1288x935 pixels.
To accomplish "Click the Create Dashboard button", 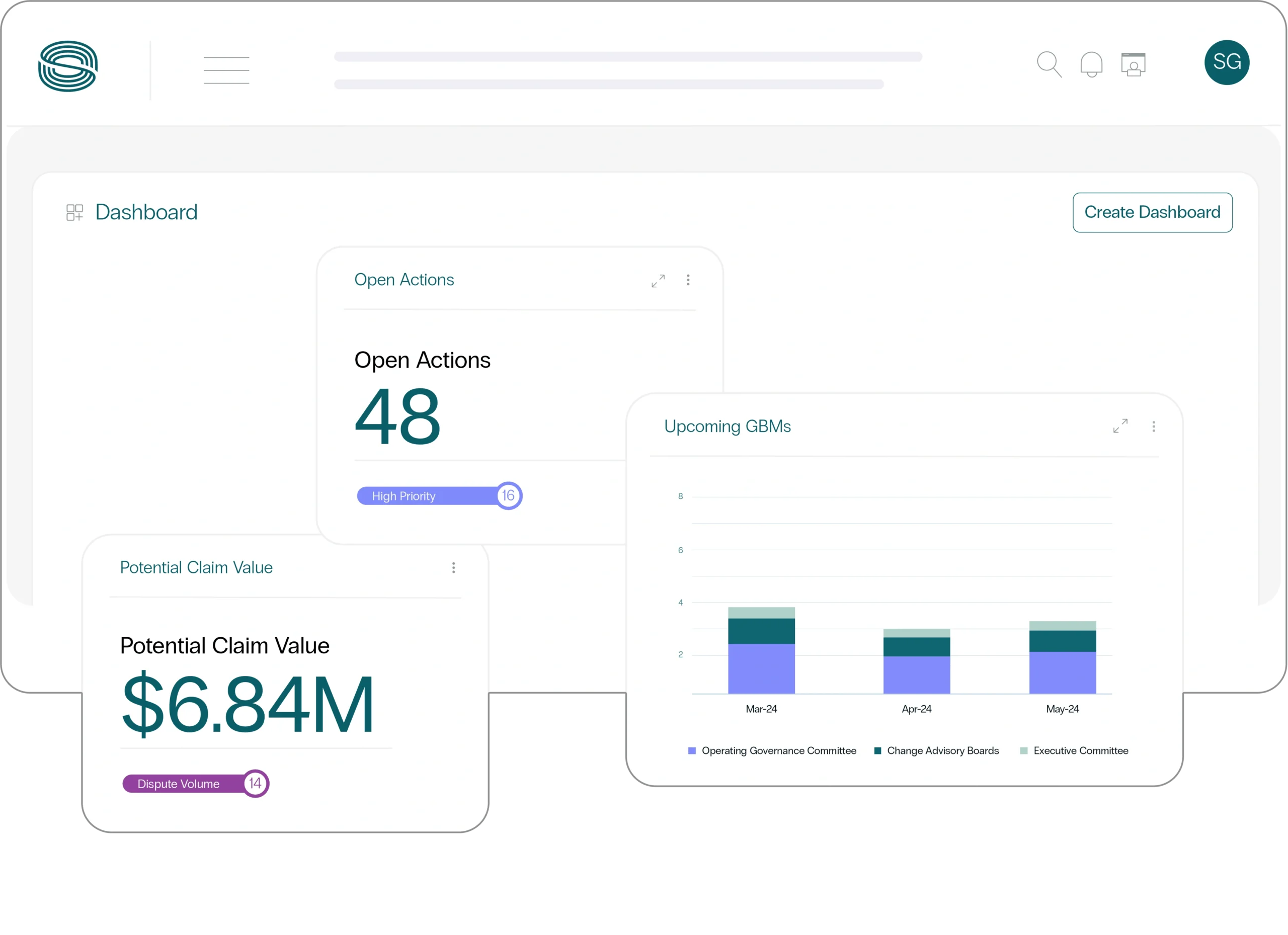I will point(1152,212).
